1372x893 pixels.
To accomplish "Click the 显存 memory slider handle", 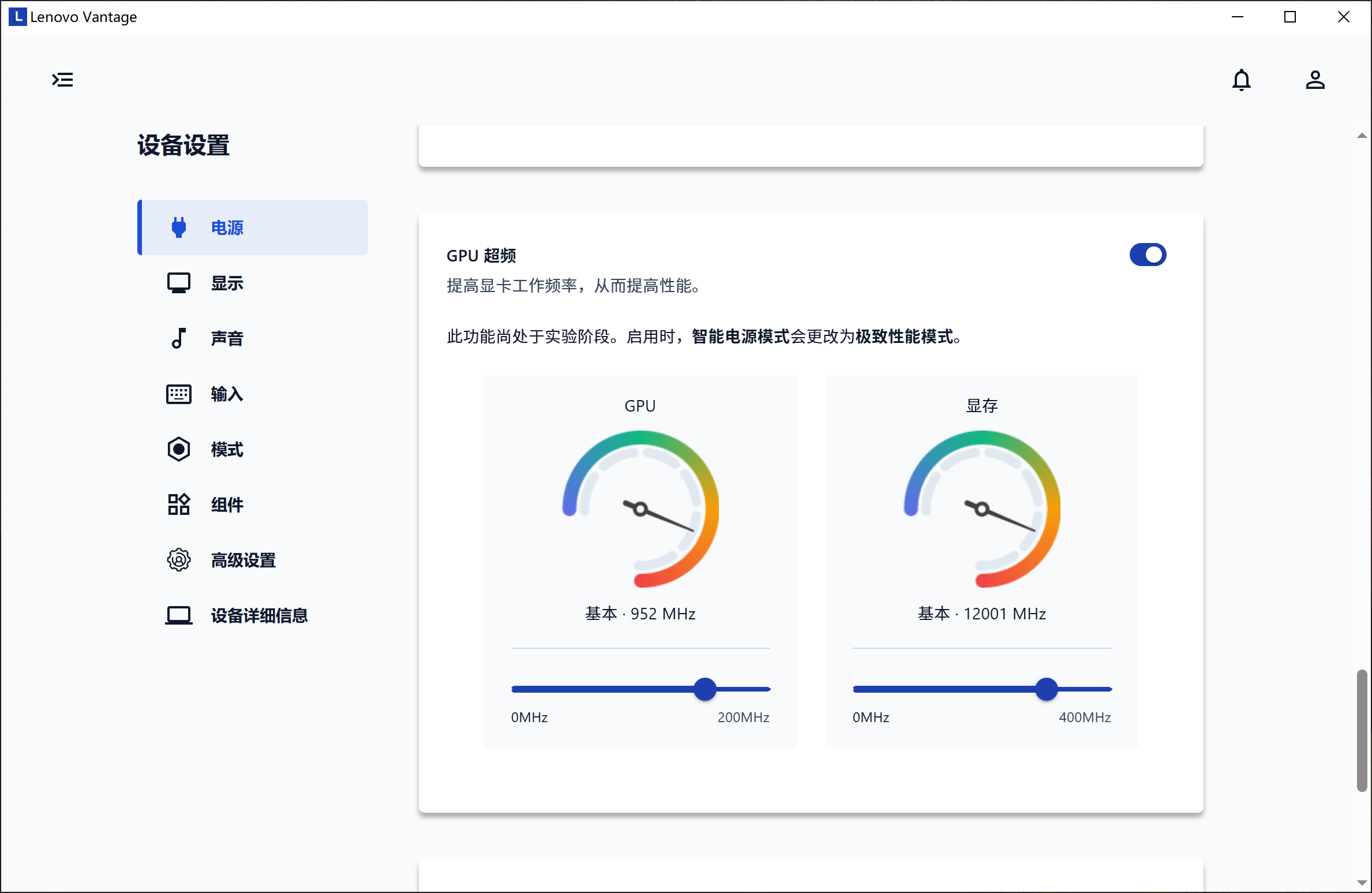I will click(1046, 689).
